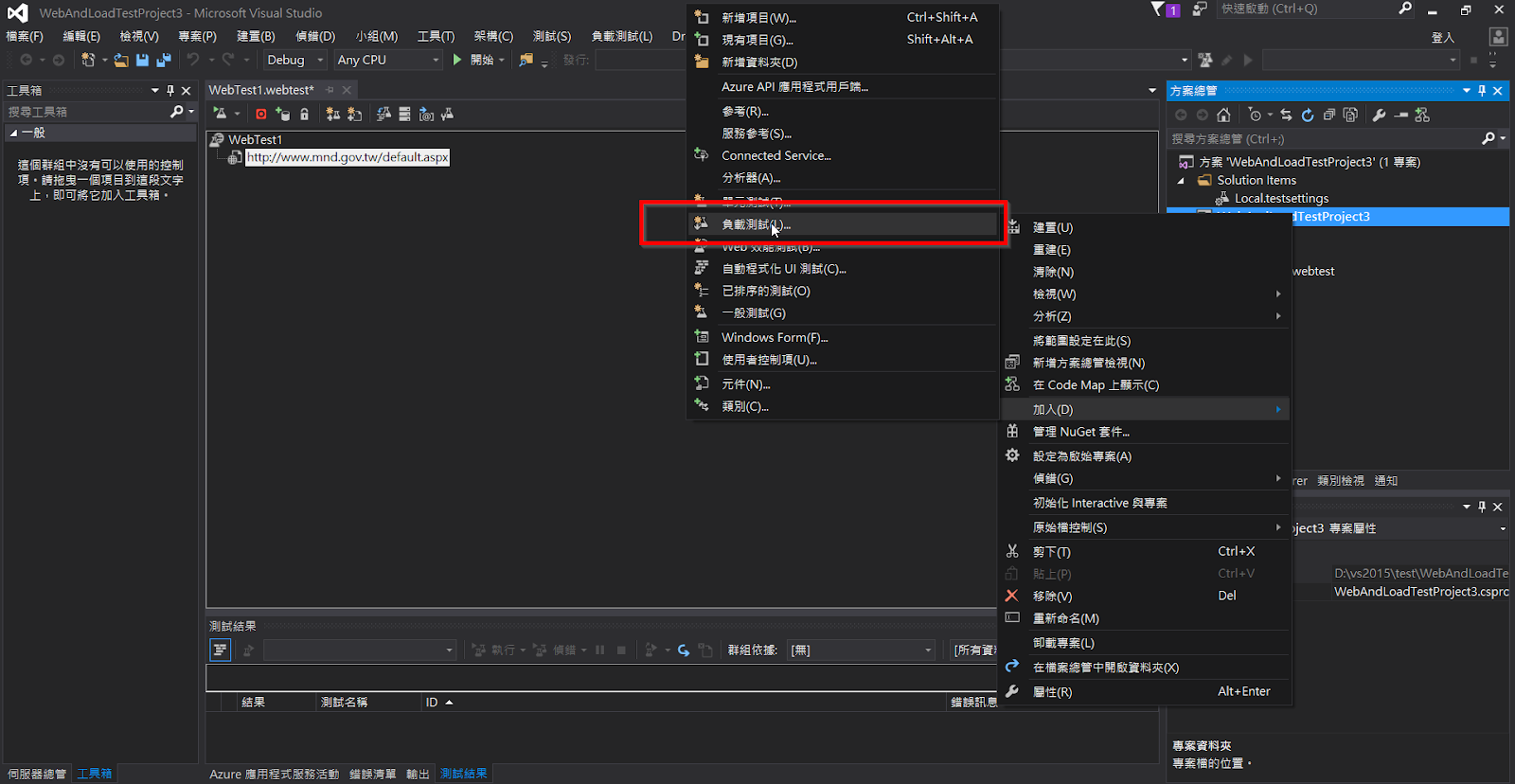Click the Show All Files icon in Solution Explorer
Screen dimensions: 1515x784
click(1350, 115)
